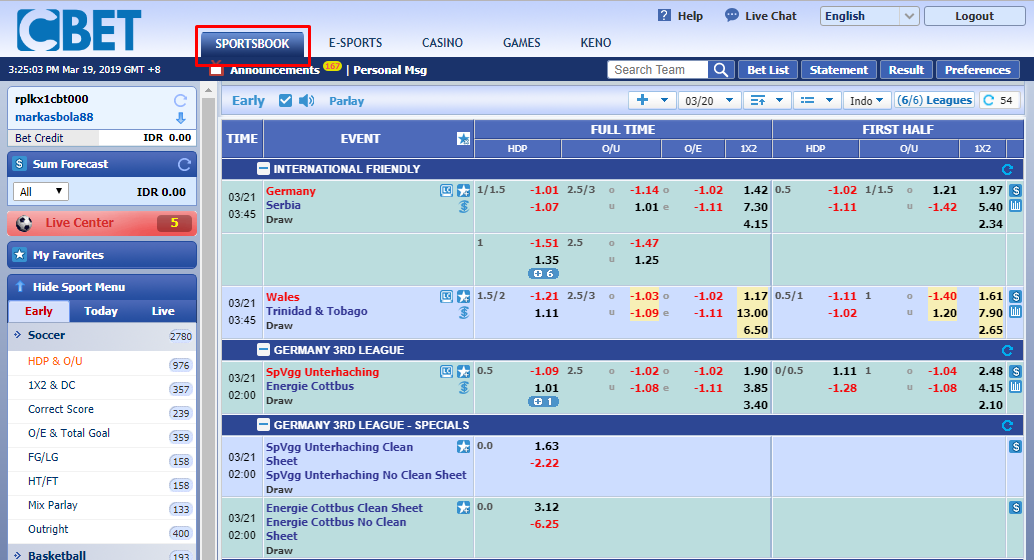The height and width of the screenshot is (560, 1034).
Task: Collapse the International Friendly league section
Action: (x=263, y=169)
